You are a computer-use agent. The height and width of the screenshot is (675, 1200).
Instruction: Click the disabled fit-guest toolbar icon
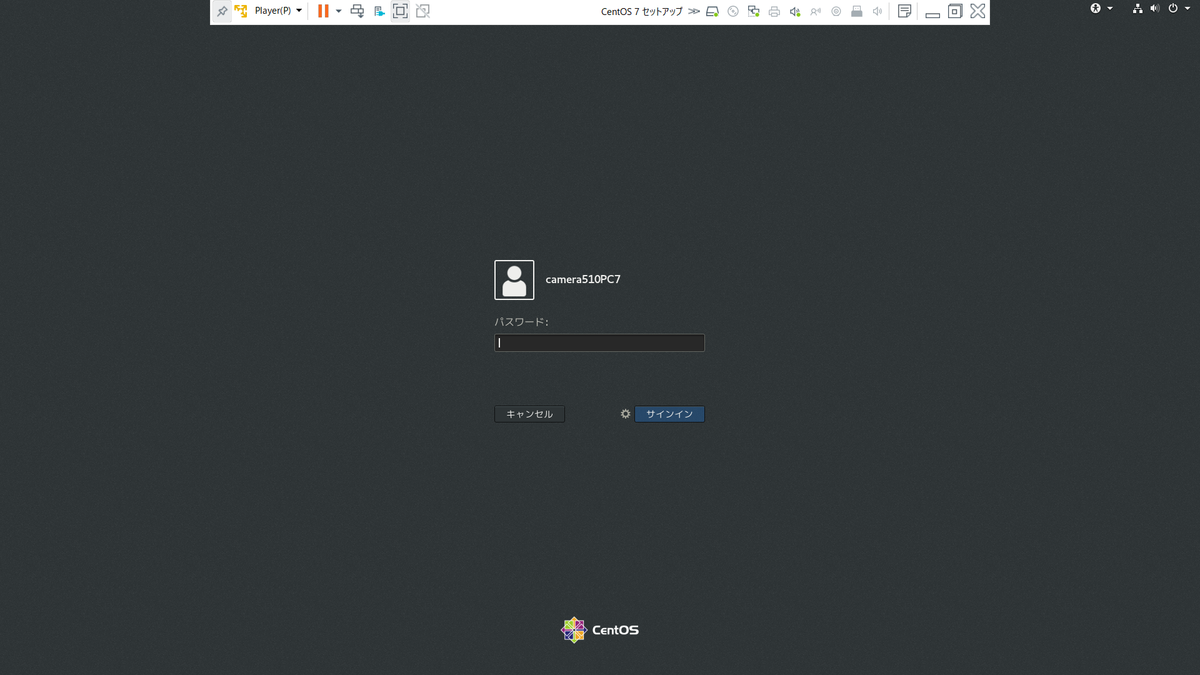pyautogui.click(x=423, y=11)
